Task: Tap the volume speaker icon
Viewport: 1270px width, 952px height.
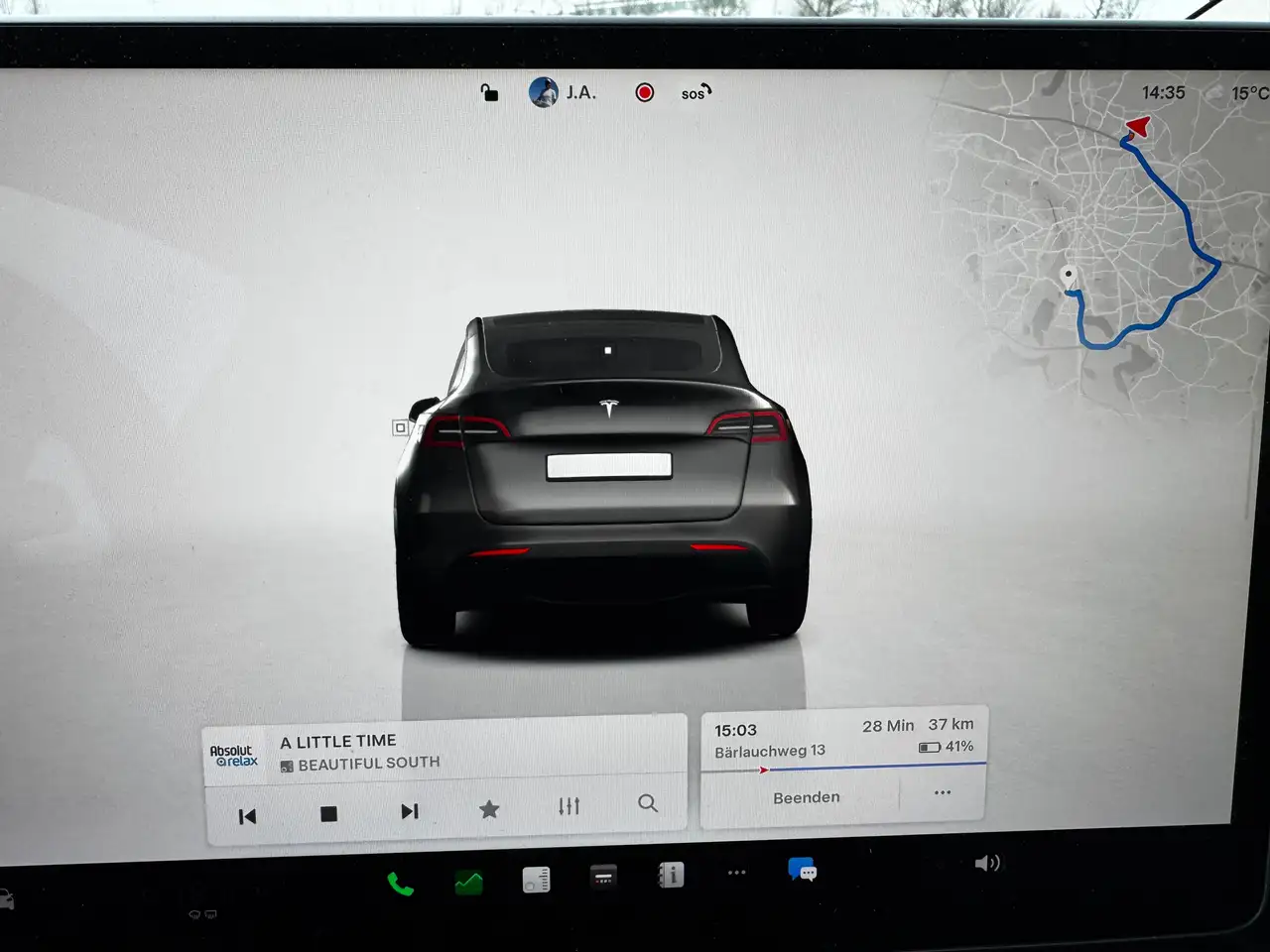Action: click(987, 863)
